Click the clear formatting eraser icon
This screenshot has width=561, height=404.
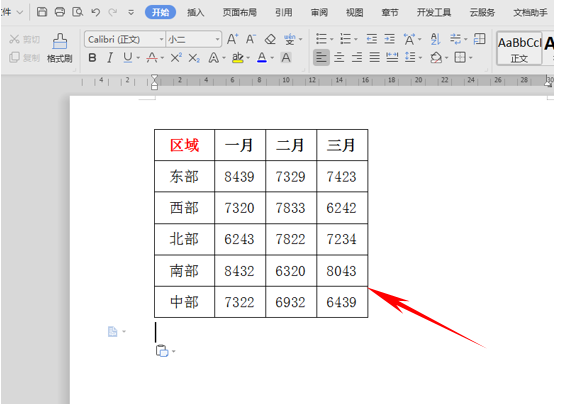pos(270,39)
